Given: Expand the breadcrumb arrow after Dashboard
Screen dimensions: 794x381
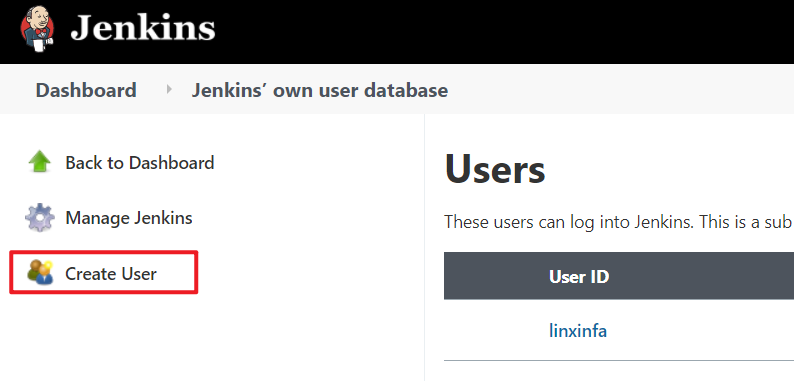Looking at the screenshot, I should coord(169,90).
